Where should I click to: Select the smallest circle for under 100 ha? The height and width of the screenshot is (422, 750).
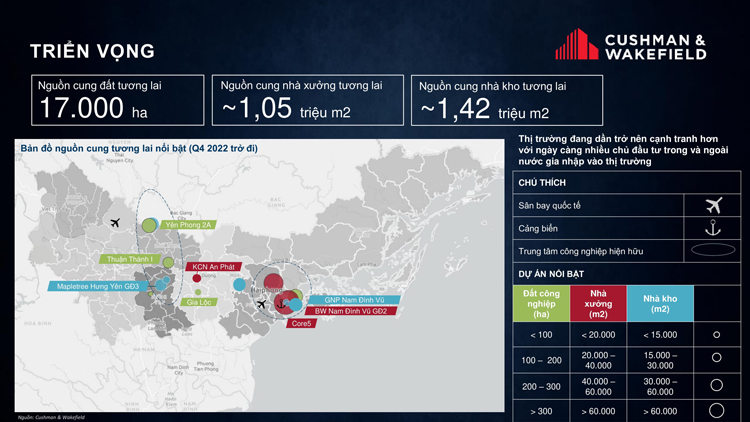click(716, 335)
